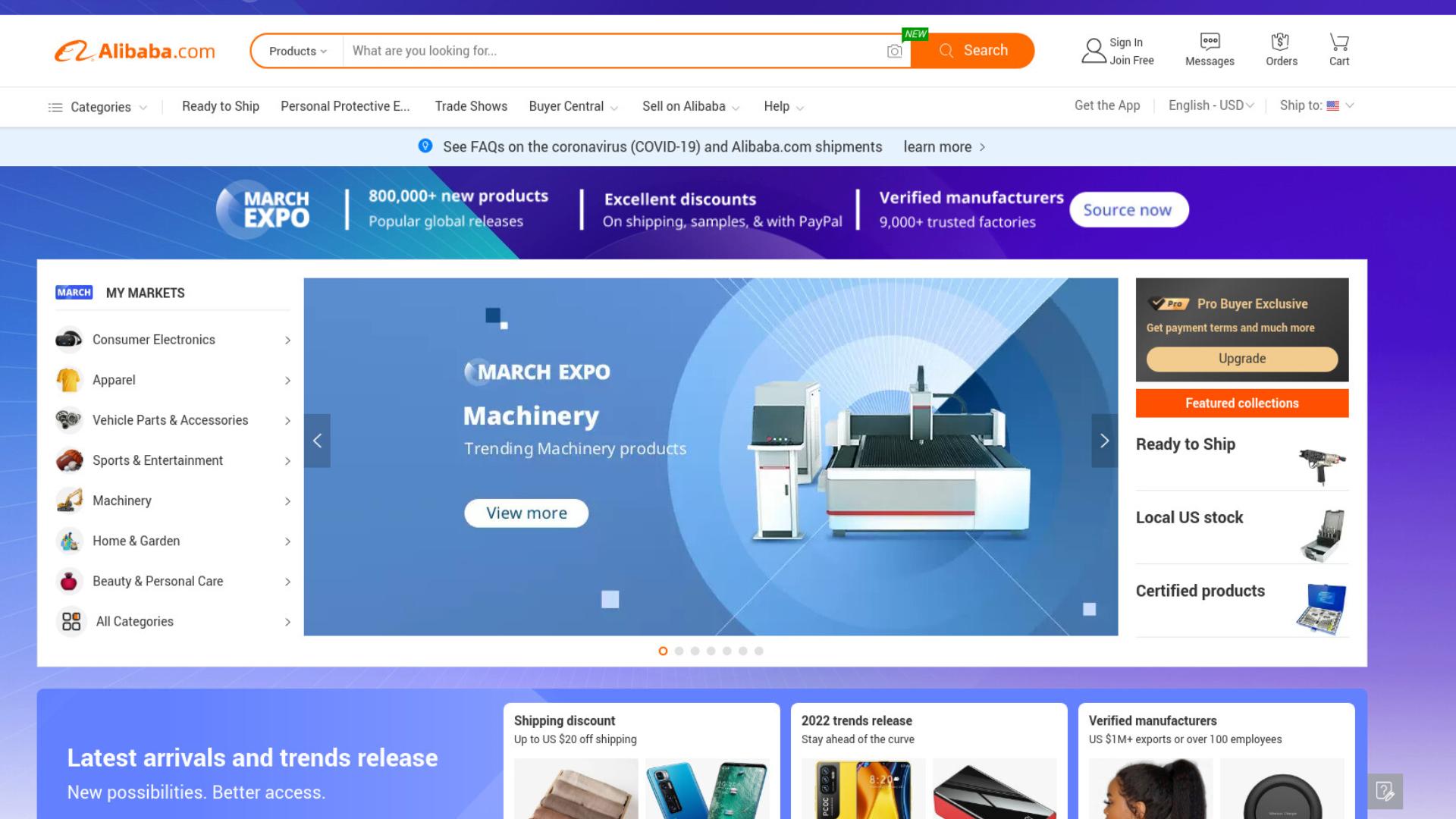Click the COVID-19 location pin icon

[425, 146]
